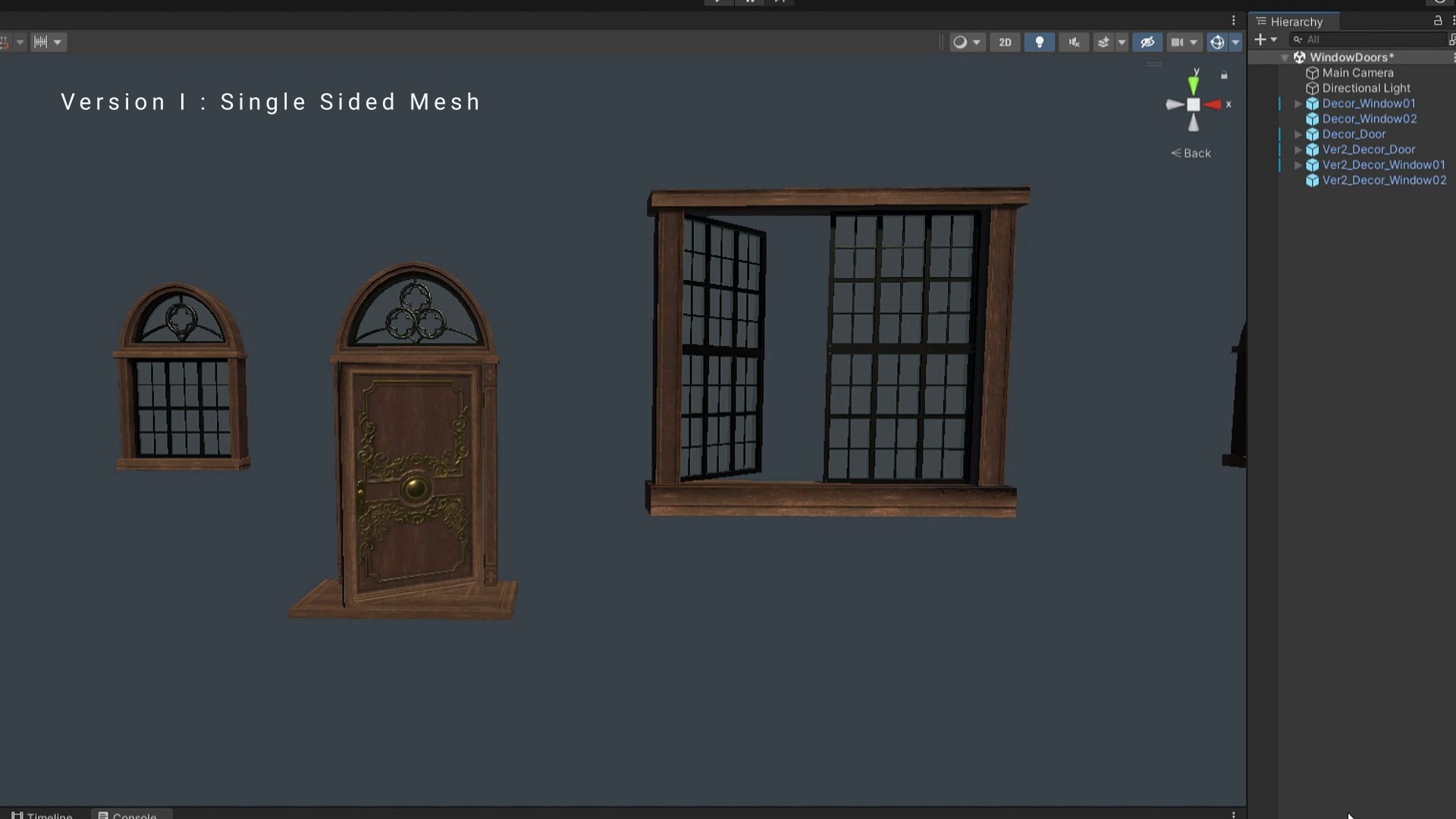Focus the Hierarchy search field
Screen dimensions: 1456x819
point(1368,39)
